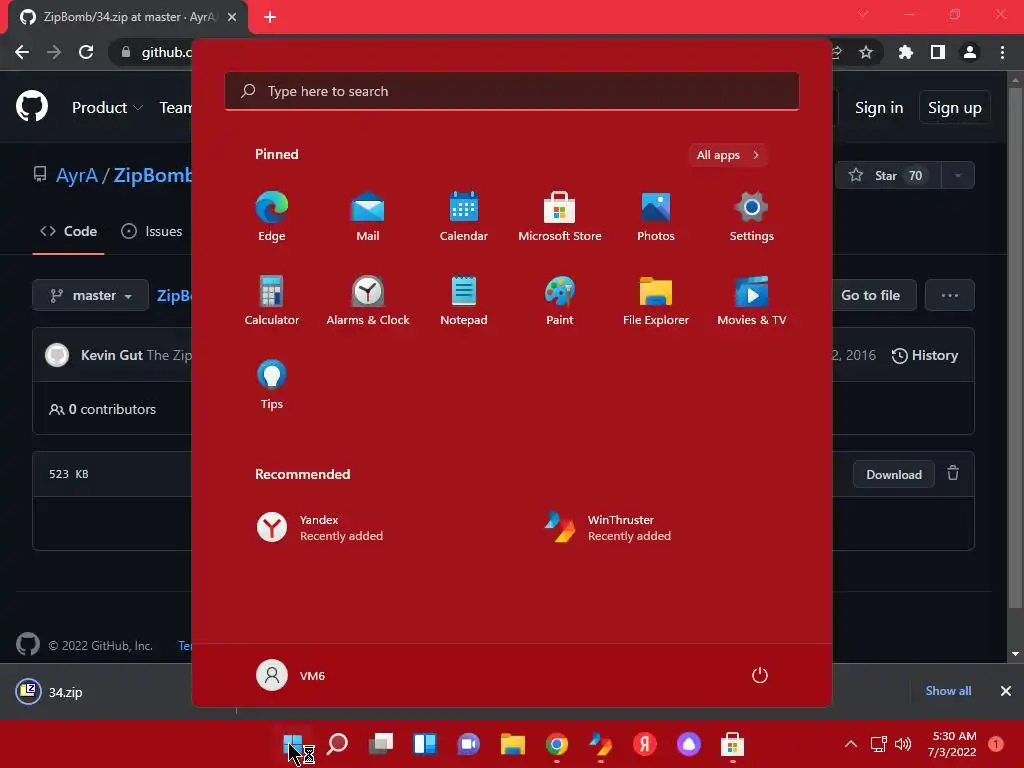
Task: Click Show all downloads
Action: coord(948,691)
